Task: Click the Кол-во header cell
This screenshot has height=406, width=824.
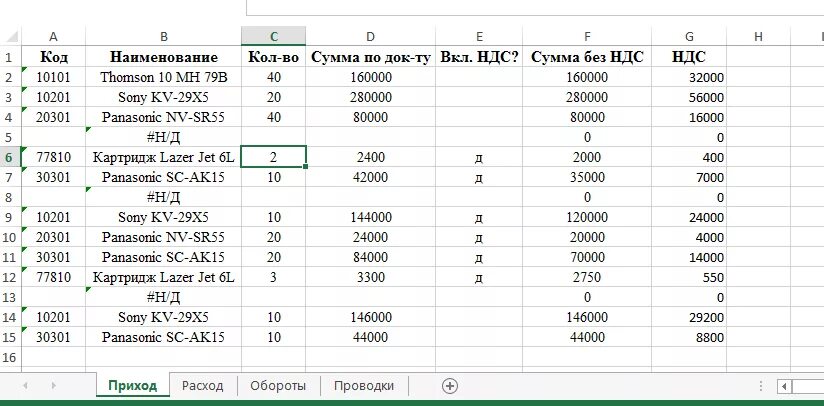Action: [273, 57]
